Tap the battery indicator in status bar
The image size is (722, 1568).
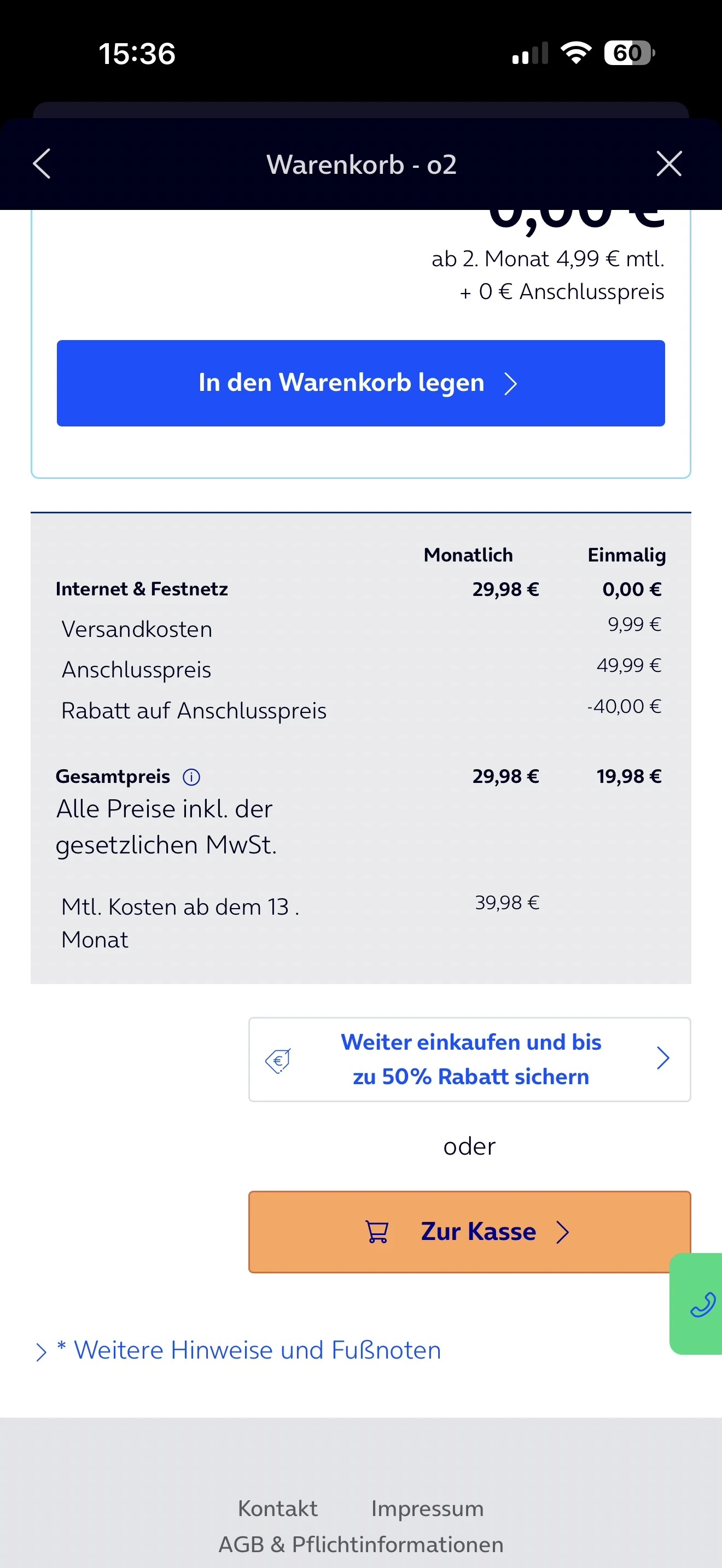click(629, 53)
